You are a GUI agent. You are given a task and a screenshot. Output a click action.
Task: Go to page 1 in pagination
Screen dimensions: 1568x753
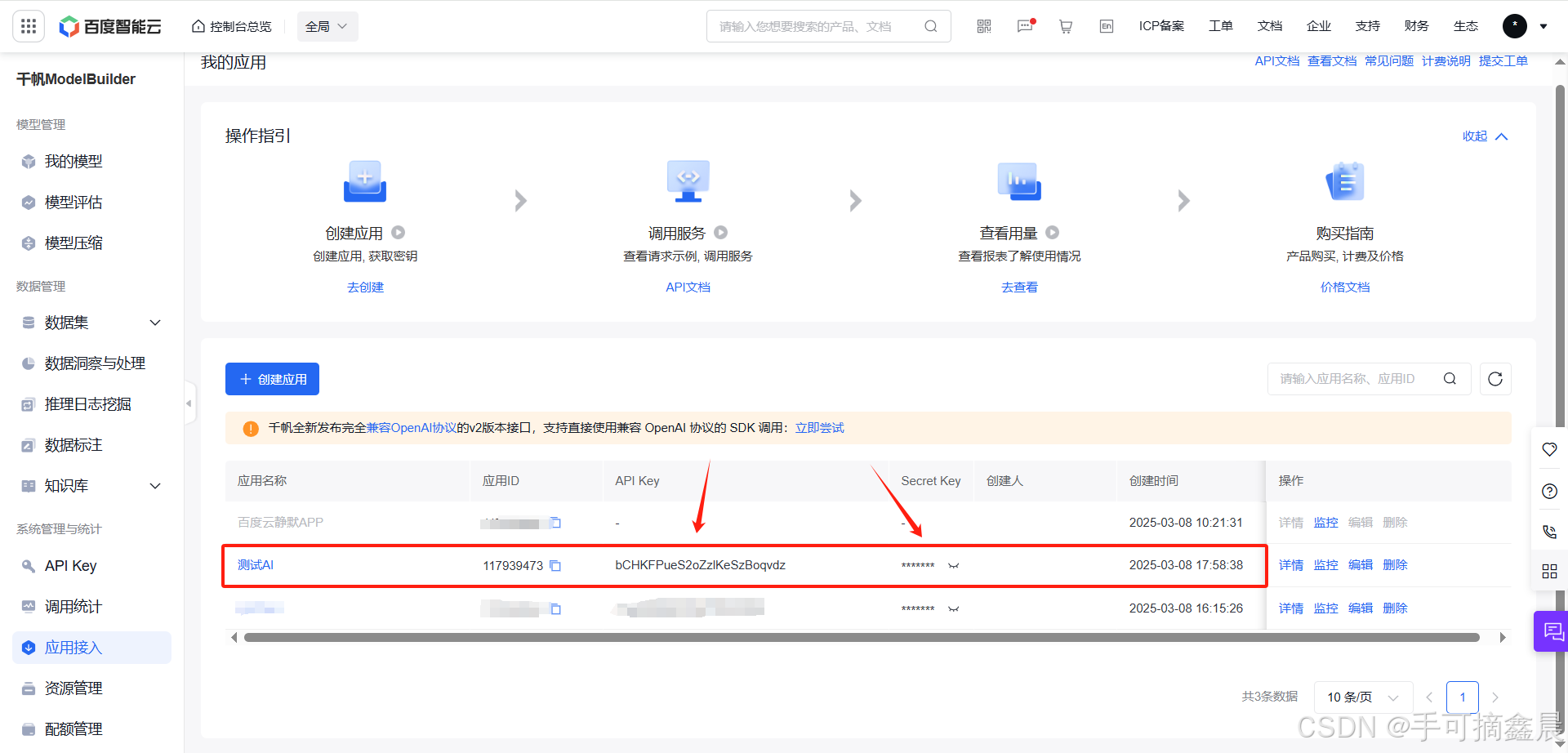(x=1463, y=697)
